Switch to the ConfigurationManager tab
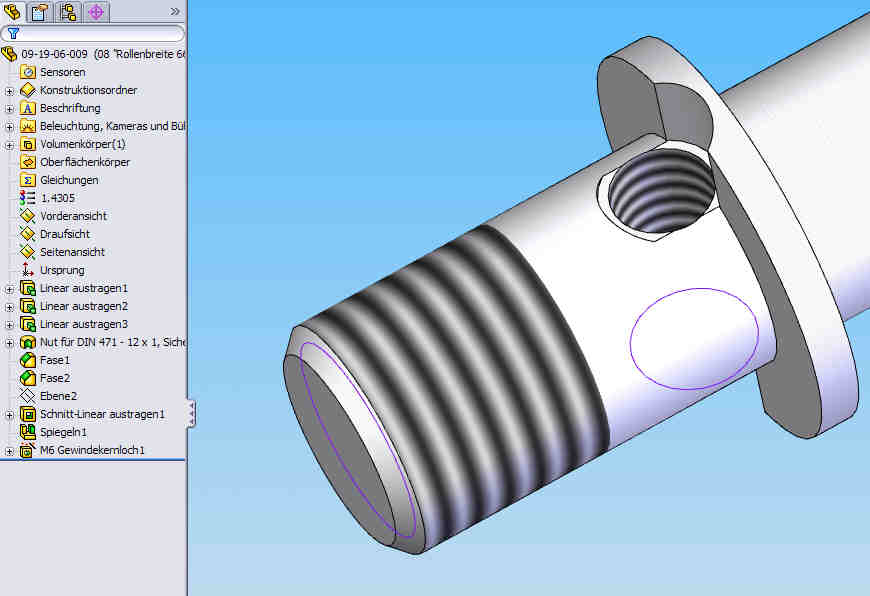 tap(68, 12)
